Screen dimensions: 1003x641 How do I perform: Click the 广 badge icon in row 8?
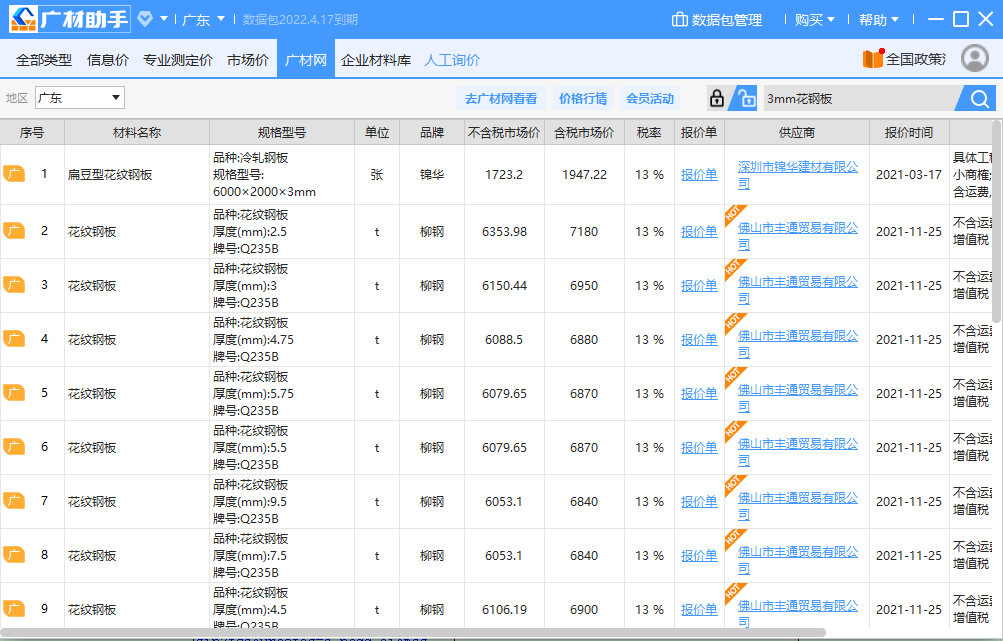(14, 555)
